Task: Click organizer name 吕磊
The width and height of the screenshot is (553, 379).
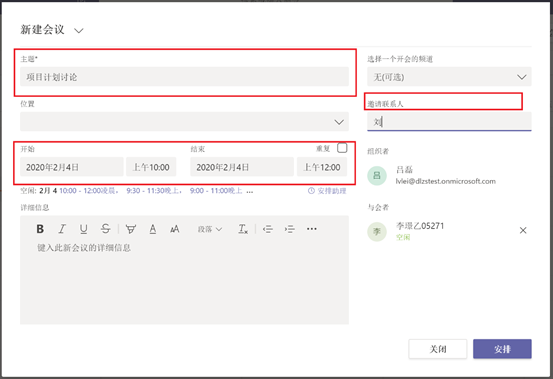Action: pos(404,170)
